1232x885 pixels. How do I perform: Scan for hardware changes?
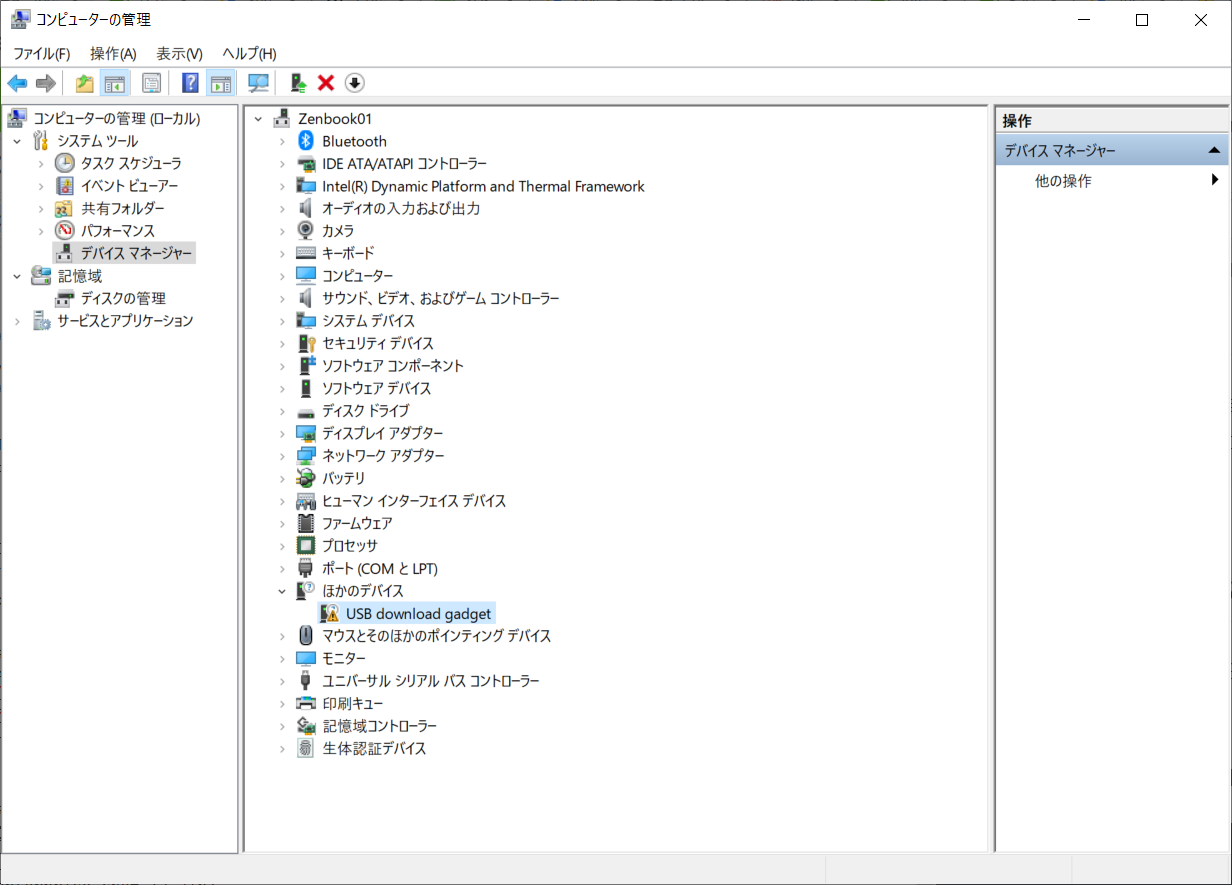coord(257,82)
